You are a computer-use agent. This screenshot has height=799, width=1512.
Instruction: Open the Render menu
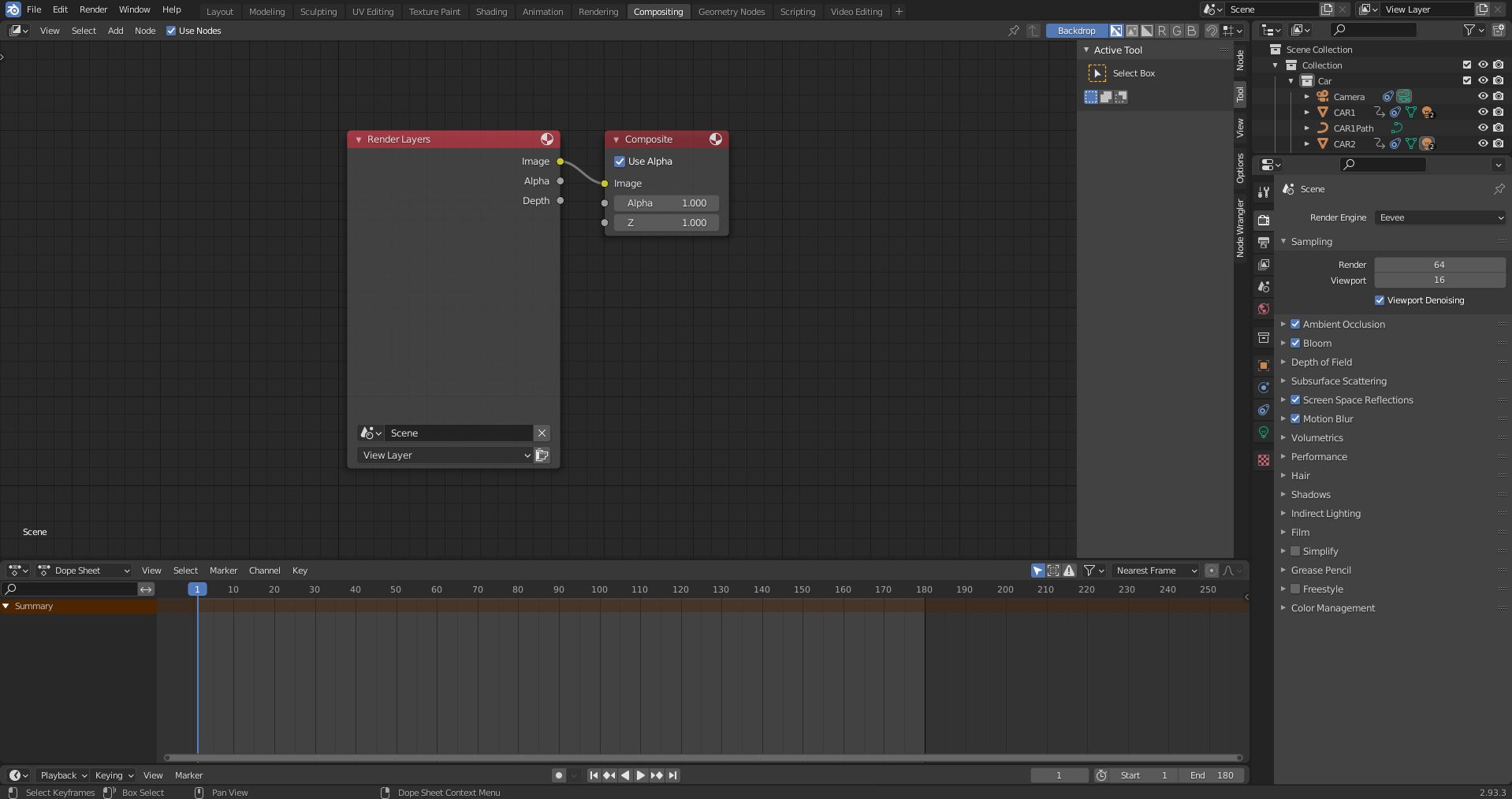tap(93, 9)
